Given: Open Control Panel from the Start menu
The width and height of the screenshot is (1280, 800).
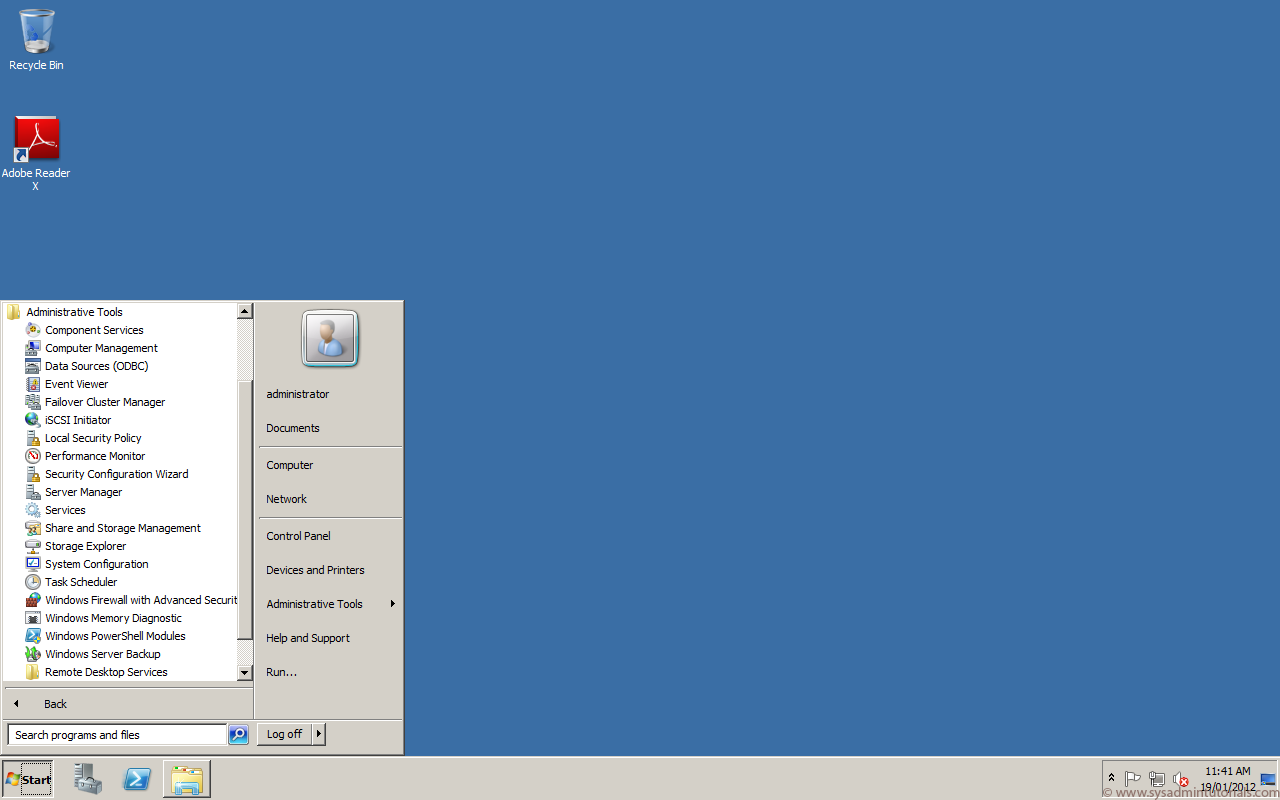Looking at the screenshot, I should coord(297,535).
